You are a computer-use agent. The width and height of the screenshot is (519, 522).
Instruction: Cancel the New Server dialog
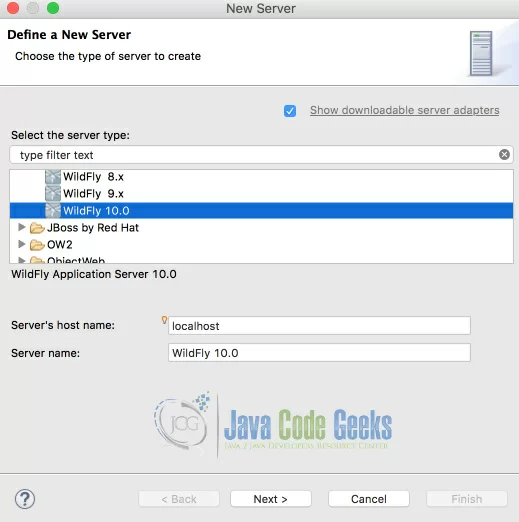coord(369,499)
